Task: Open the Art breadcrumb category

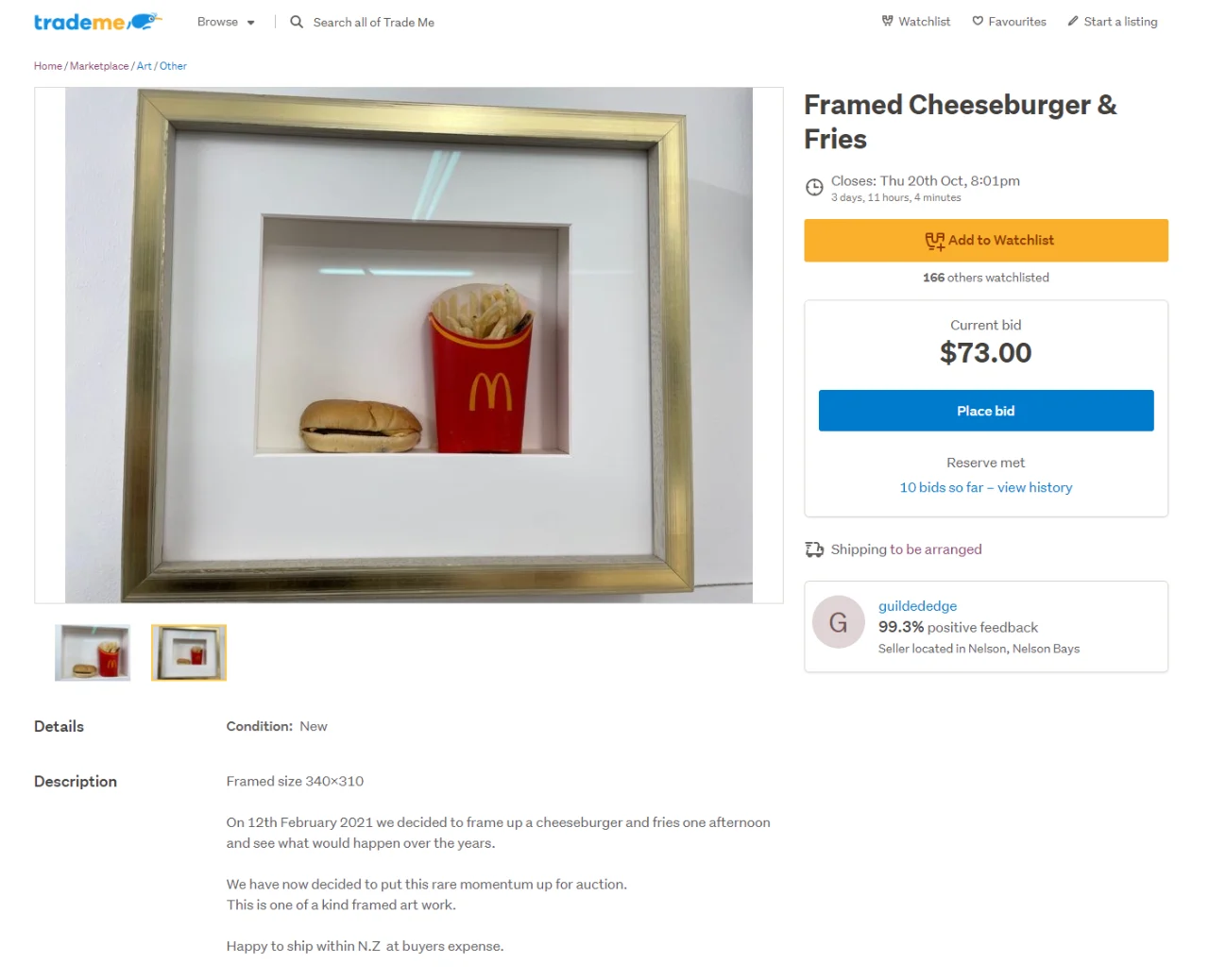Action: (x=144, y=66)
